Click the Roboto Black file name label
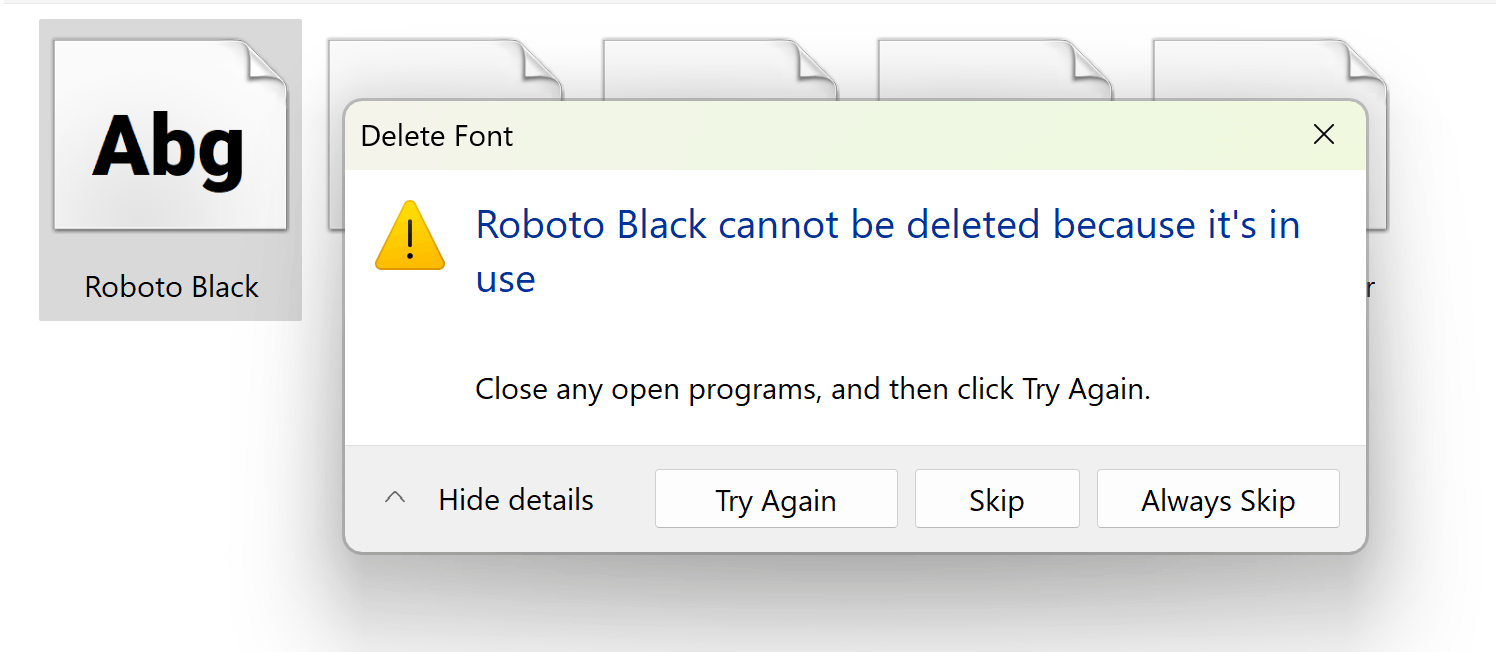The height and width of the screenshot is (652, 1496). point(170,287)
